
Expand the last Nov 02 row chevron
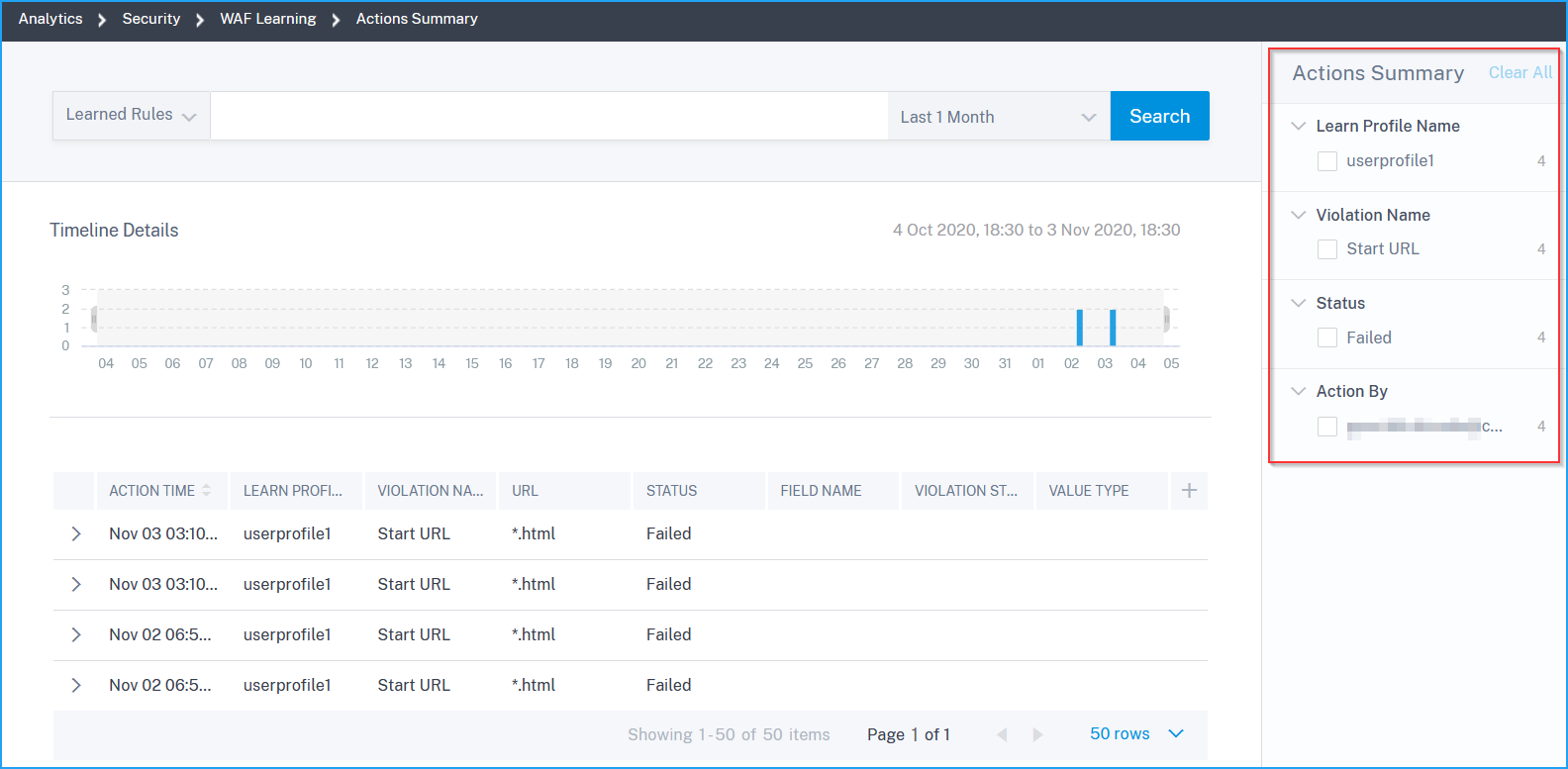pos(76,685)
